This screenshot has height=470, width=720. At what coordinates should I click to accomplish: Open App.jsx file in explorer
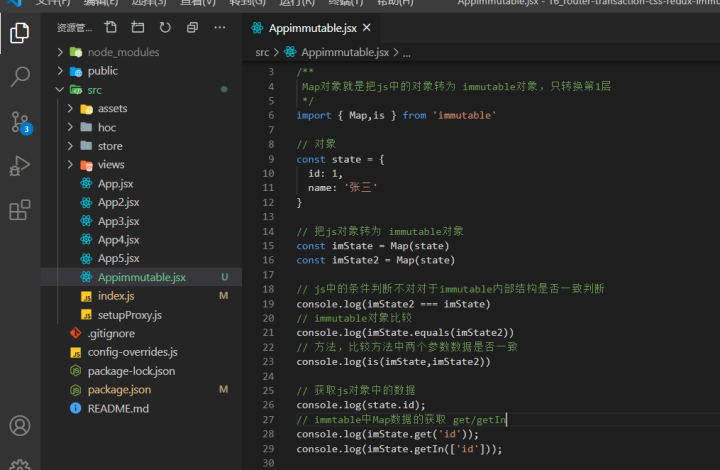coord(115,184)
